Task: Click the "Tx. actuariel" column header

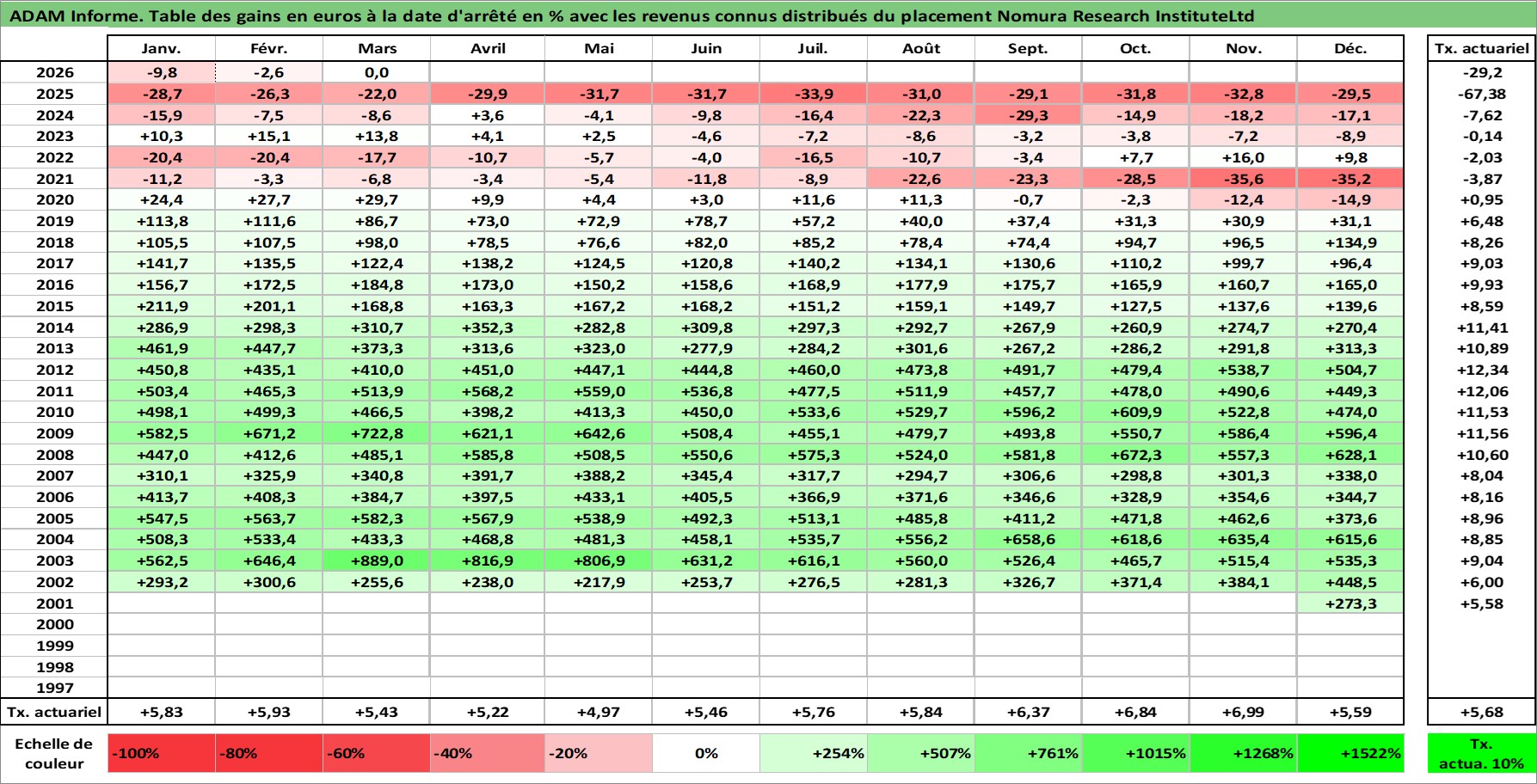Action: (1482, 48)
